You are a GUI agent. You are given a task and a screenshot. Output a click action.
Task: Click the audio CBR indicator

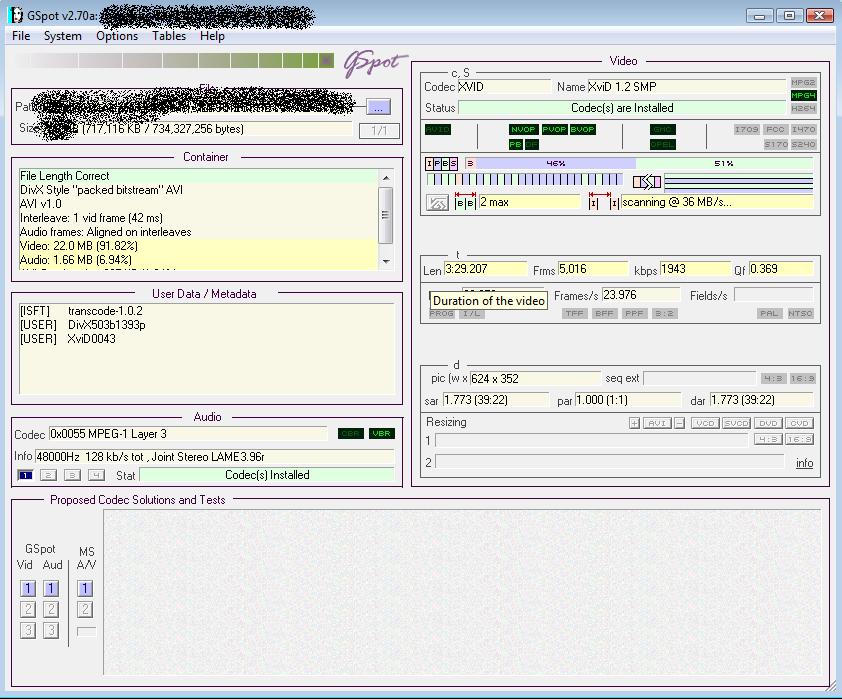[351, 434]
